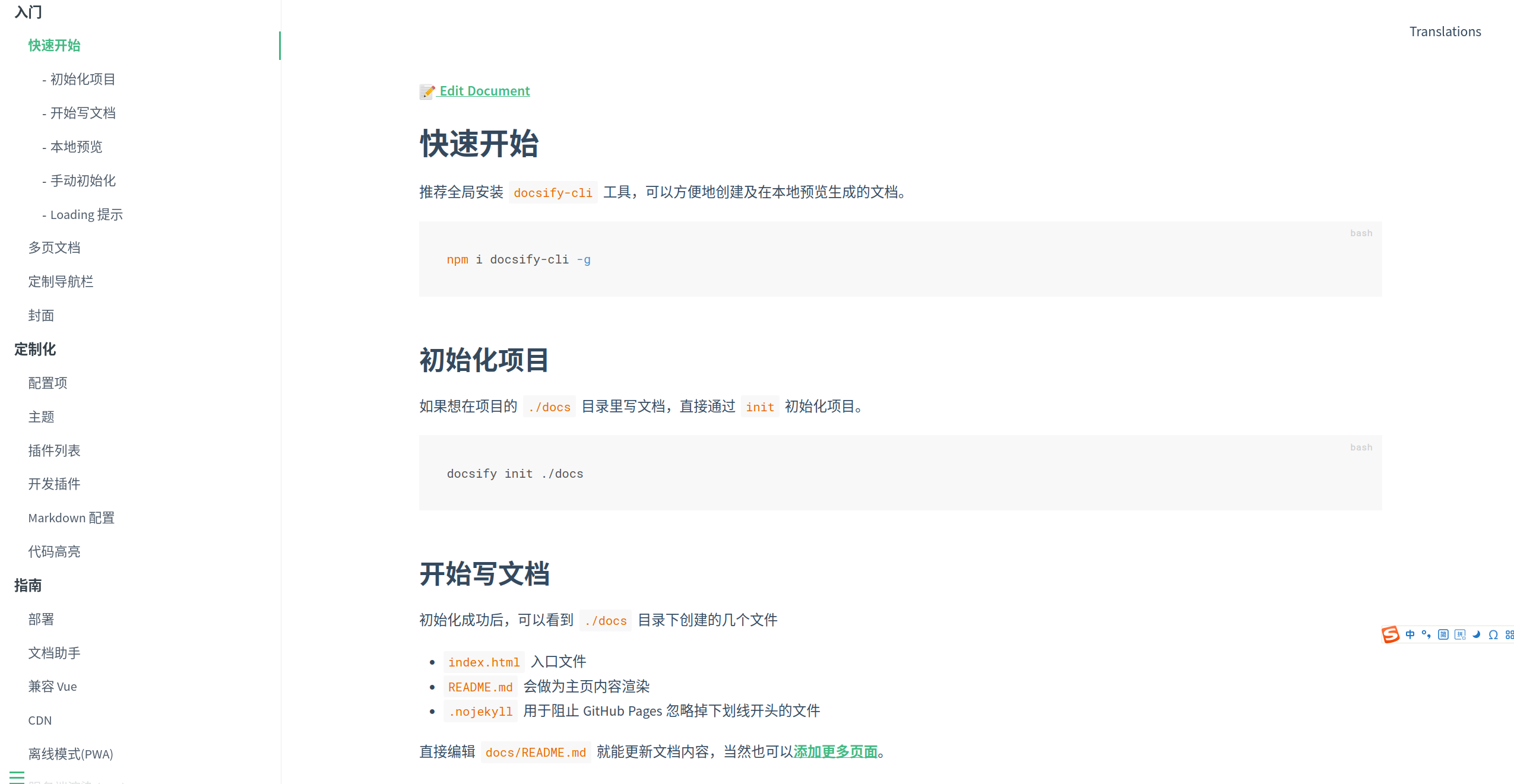The width and height of the screenshot is (1514, 784).
Task: Click the Sogou input method logo
Action: pos(1391,635)
